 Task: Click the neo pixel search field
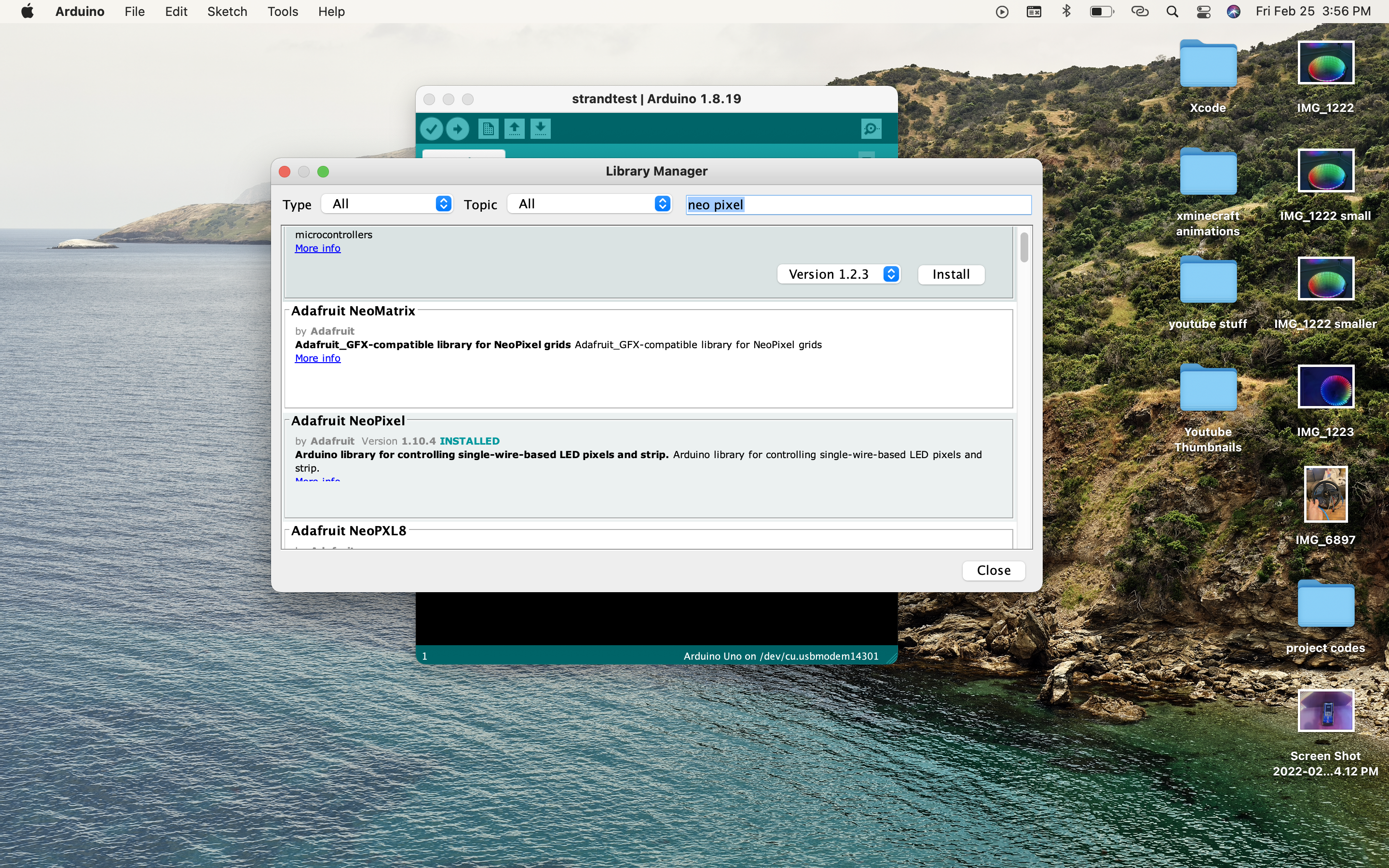[x=858, y=205]
